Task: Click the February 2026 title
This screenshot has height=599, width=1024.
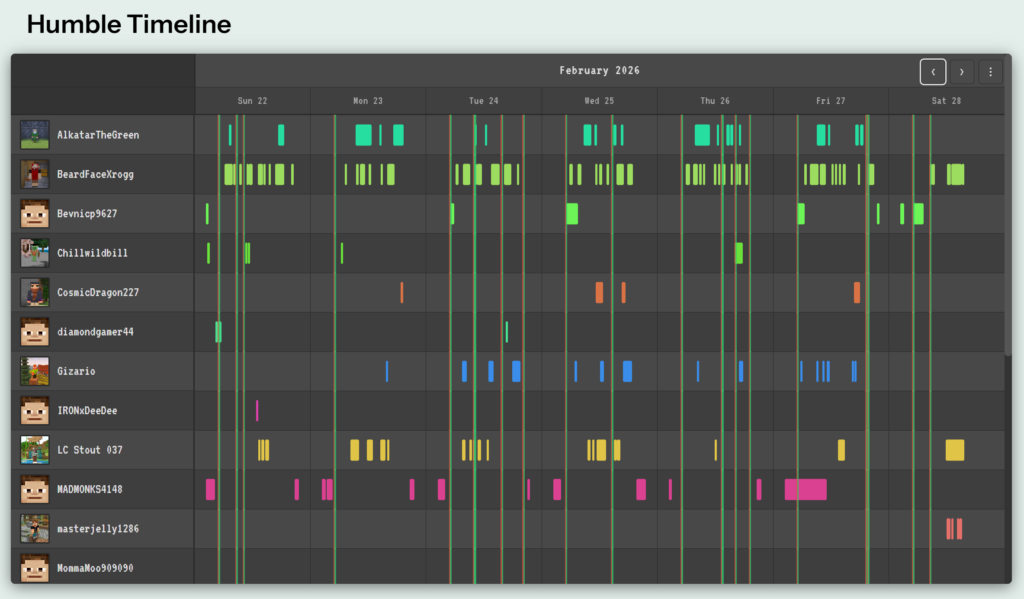Action: (x=599, y=71)
